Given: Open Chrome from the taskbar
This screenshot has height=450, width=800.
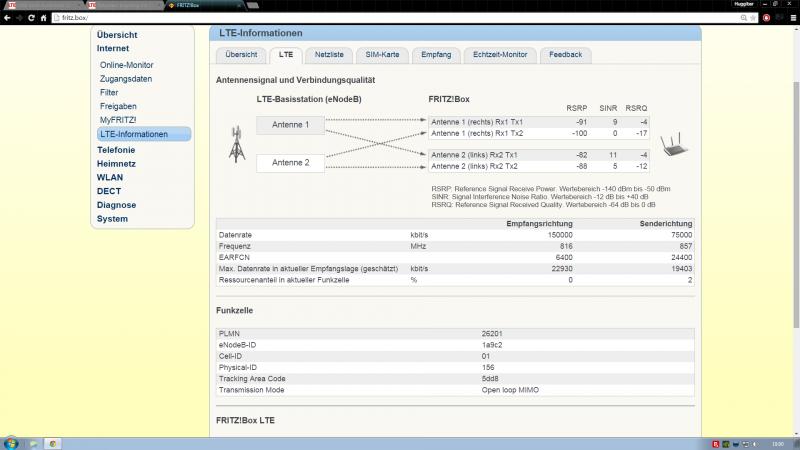Looking at the screenshot, I should (x=53, y=444).
